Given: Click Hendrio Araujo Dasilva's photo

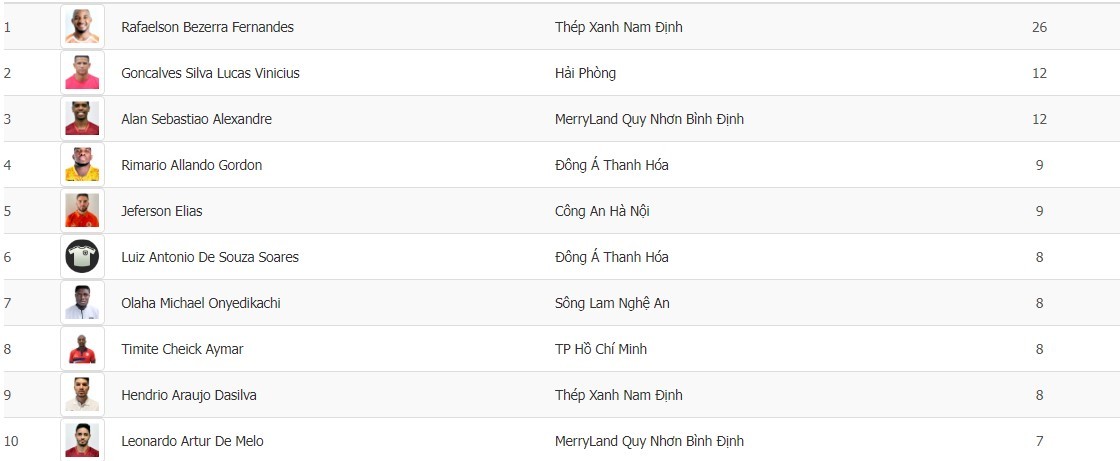Looking at the screenshot, I should click(82, 395).
